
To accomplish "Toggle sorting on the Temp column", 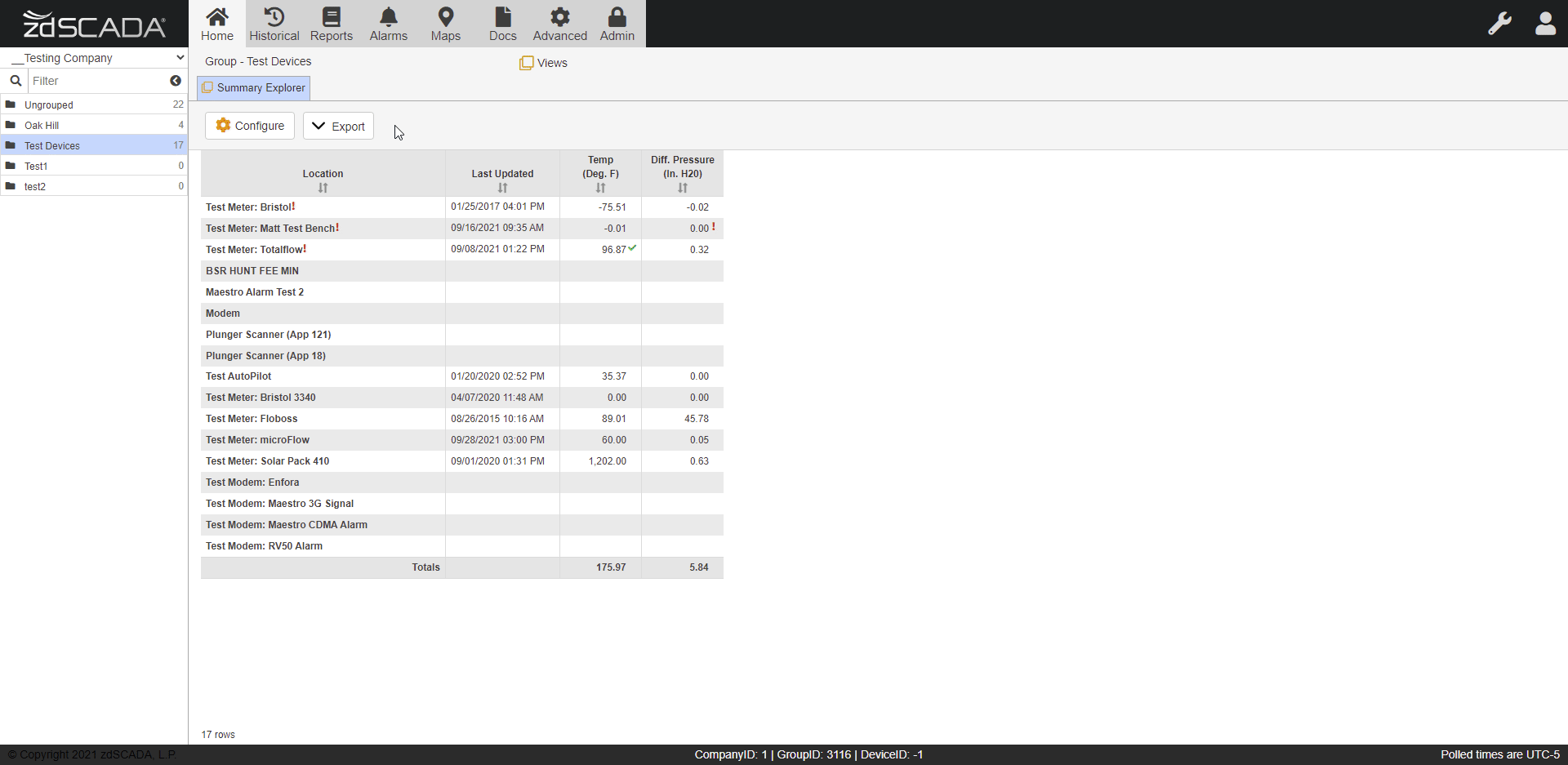I will click(601, 187).
